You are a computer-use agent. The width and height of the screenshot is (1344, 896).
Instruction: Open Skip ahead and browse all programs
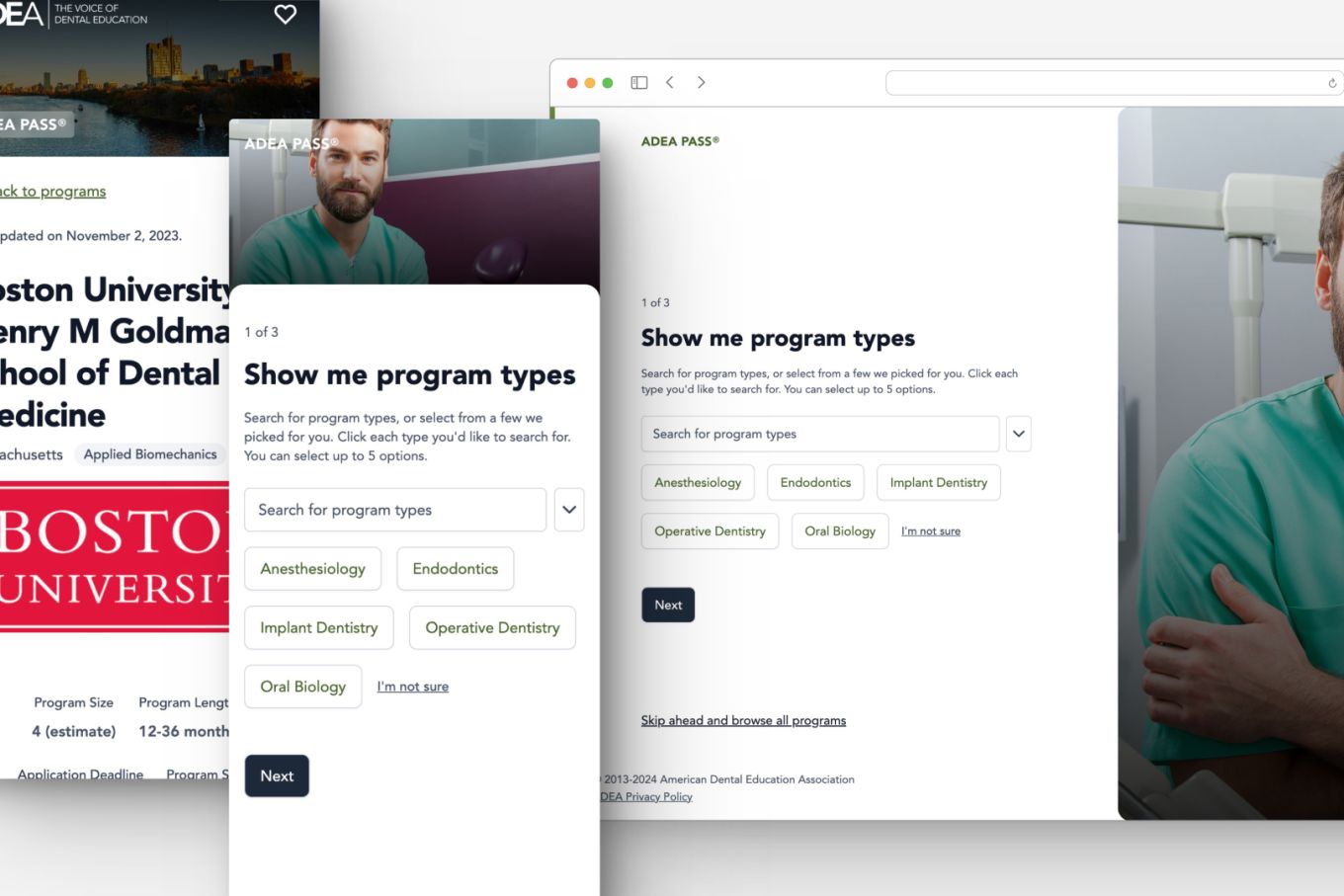743,720
